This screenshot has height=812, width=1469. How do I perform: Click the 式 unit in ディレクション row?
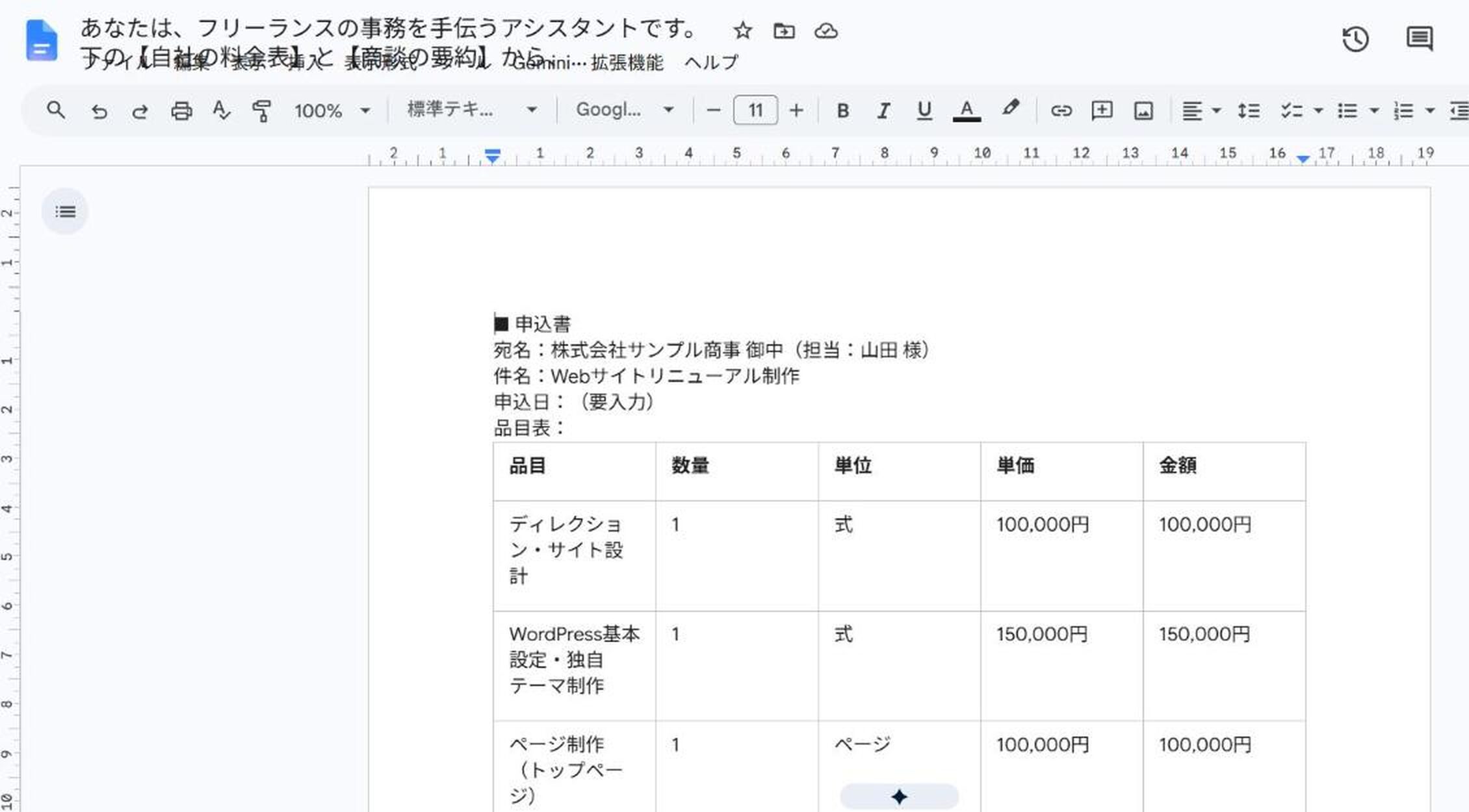[x=844, y=524]
